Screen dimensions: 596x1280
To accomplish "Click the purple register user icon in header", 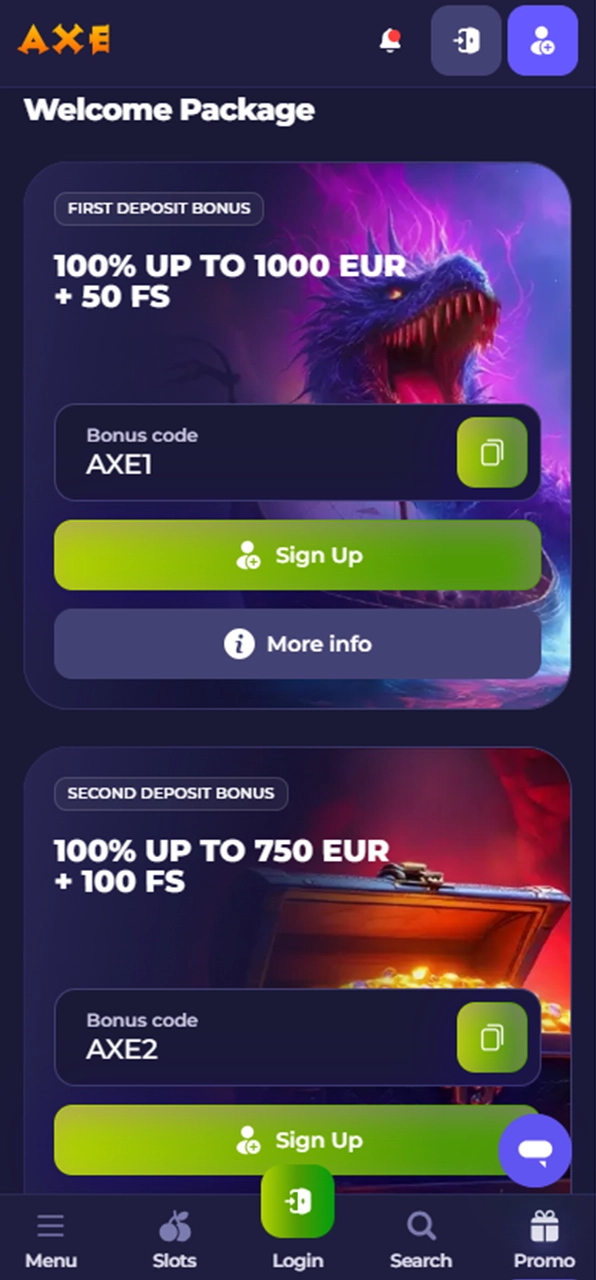I will pos(543,41).
